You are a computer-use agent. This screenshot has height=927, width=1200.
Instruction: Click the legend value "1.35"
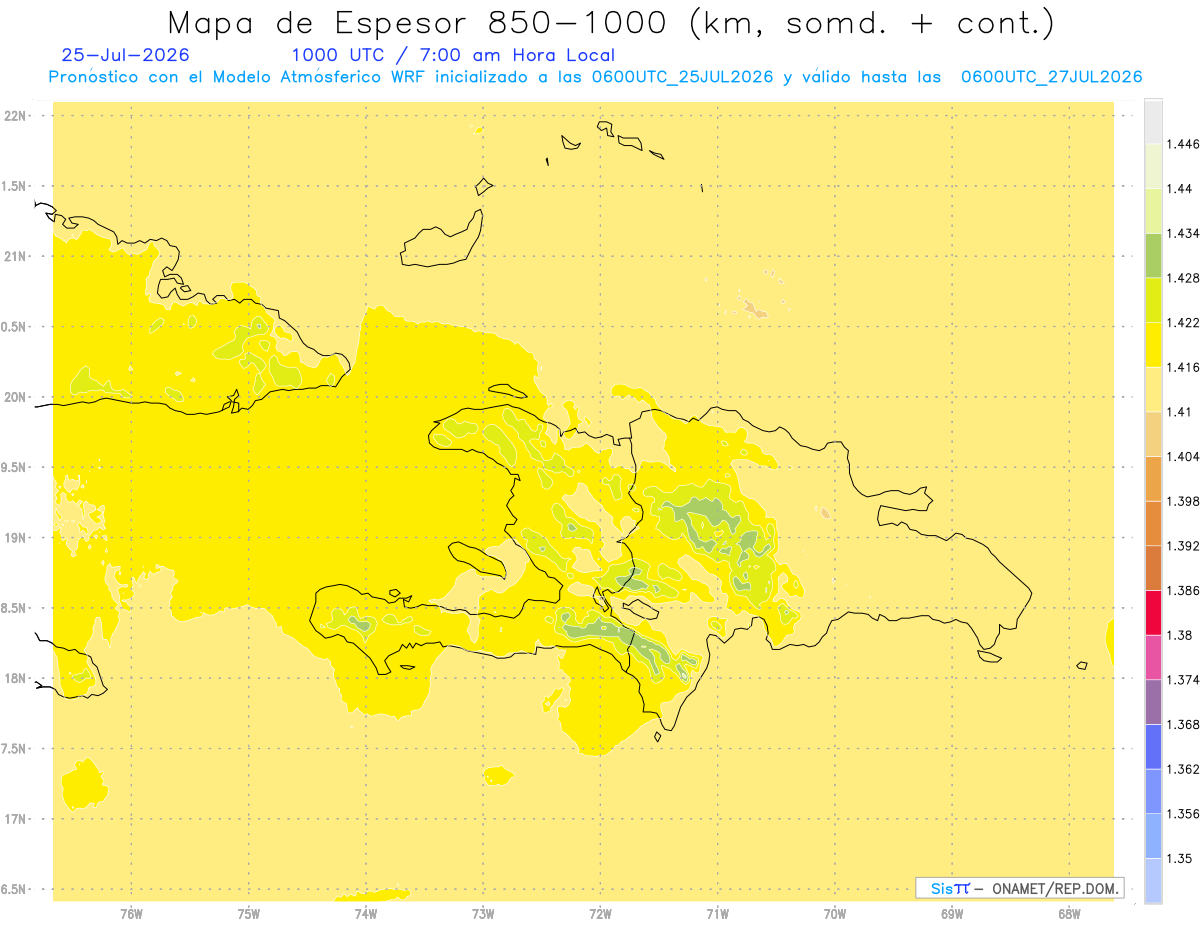click(1180, 858)
